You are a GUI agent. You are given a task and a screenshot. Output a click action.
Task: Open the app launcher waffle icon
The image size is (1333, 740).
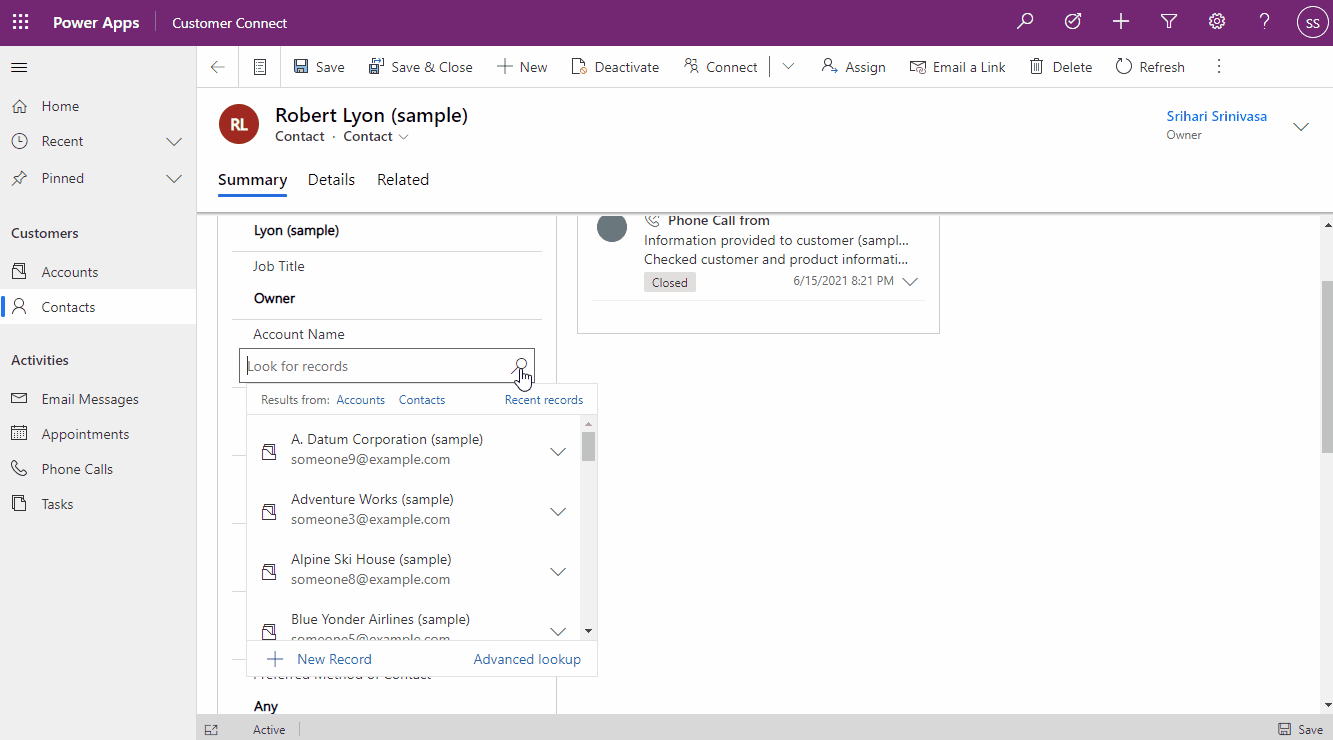(x=20, y=22)
